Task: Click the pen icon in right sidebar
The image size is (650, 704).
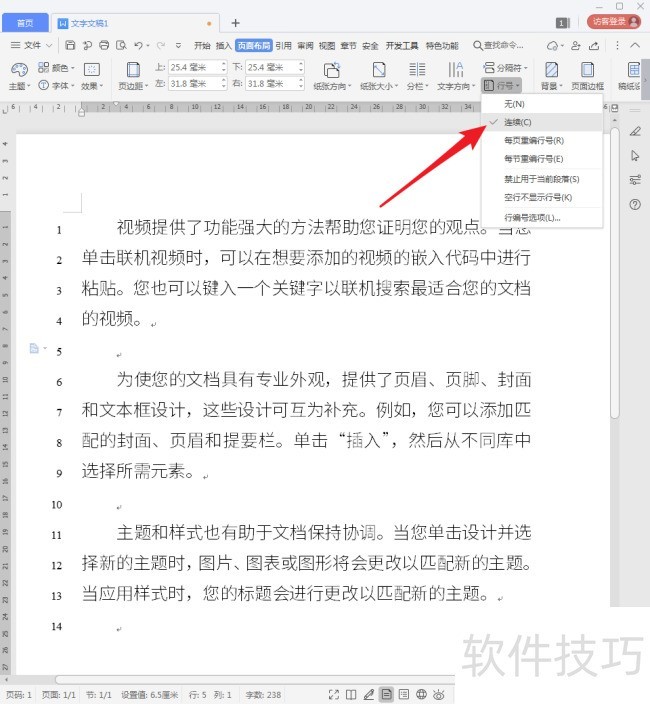Action: click(635, 132)
